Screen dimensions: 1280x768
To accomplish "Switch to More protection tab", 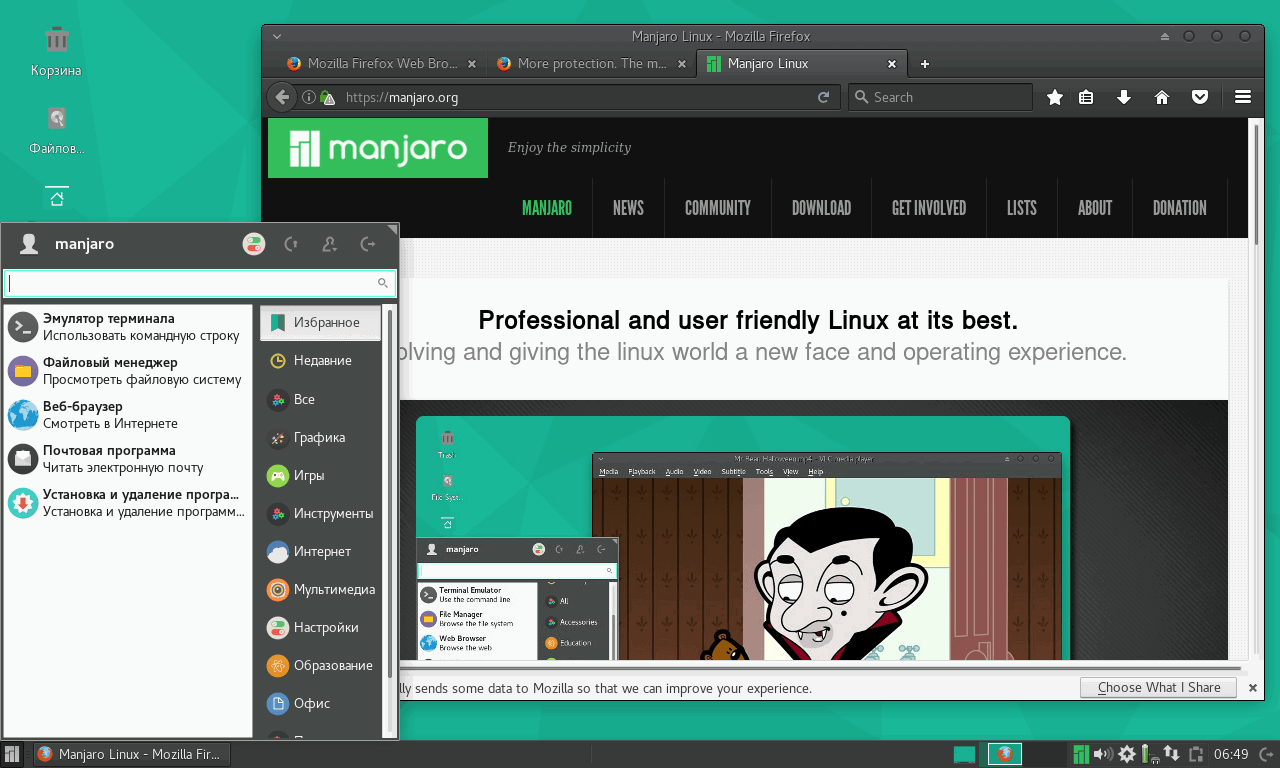I will click(x=592, y=64).
